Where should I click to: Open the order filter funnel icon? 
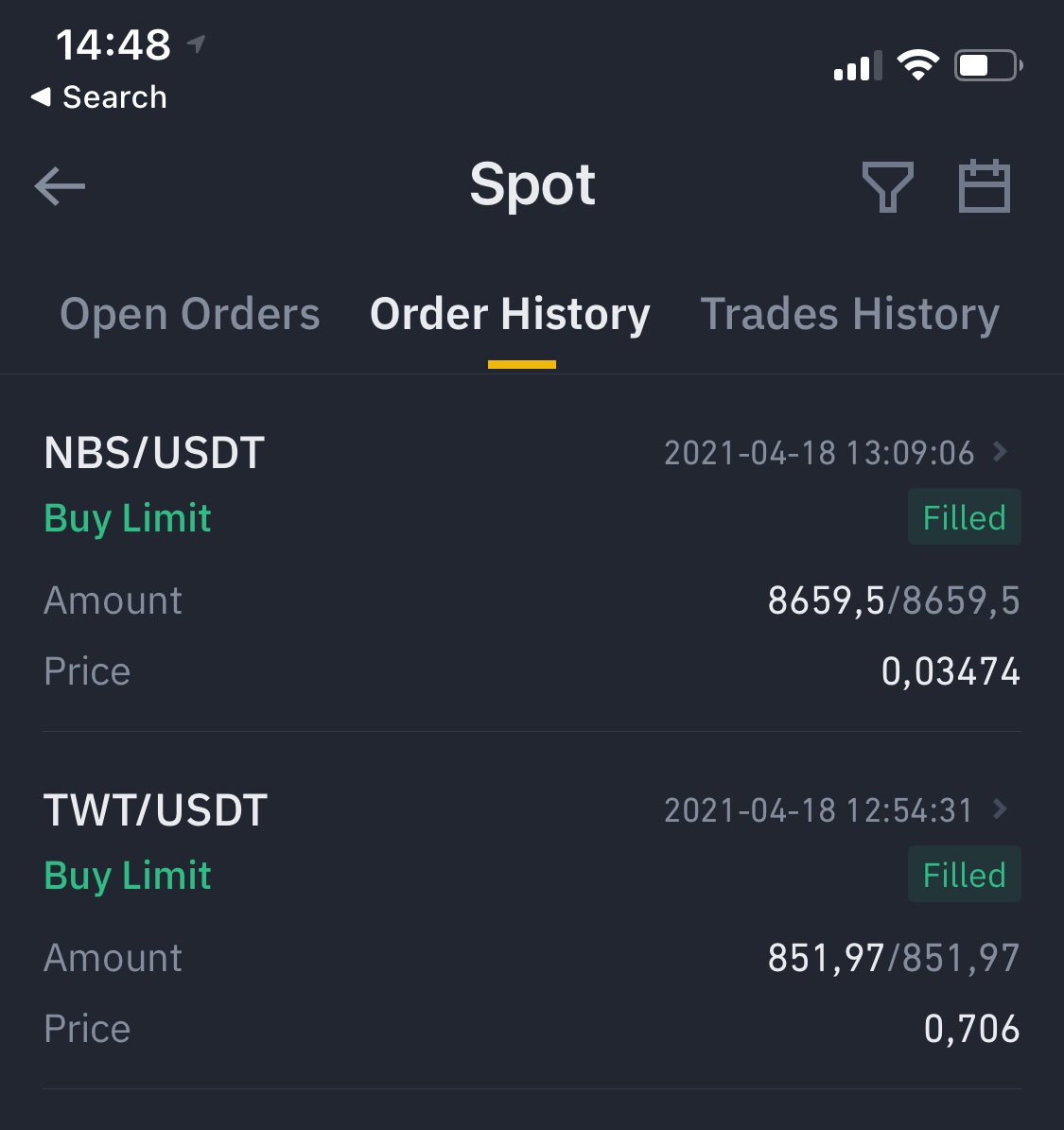pos(887,186)
